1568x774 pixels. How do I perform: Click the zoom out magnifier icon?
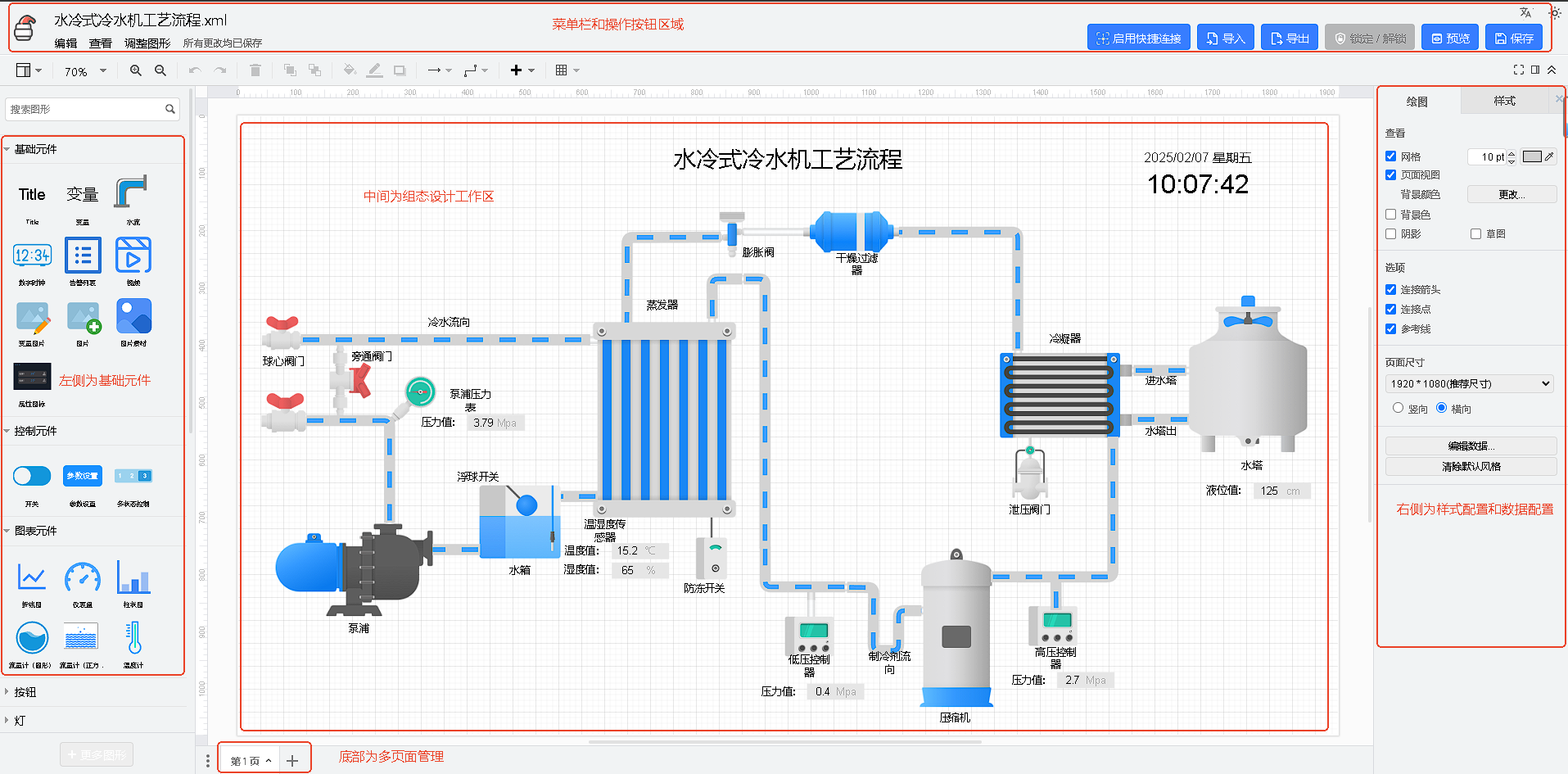[160, 70]
